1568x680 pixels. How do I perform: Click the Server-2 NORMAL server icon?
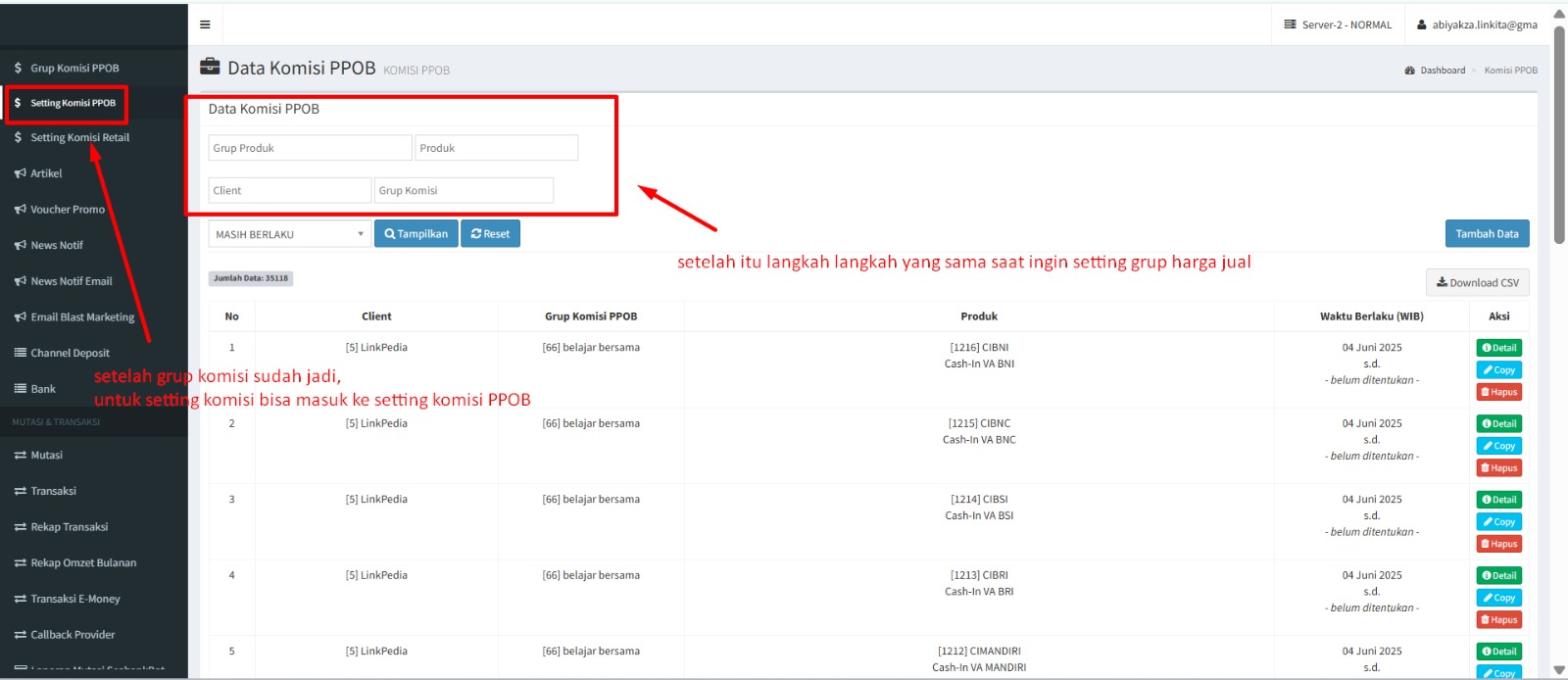(x=1291, y=24)
